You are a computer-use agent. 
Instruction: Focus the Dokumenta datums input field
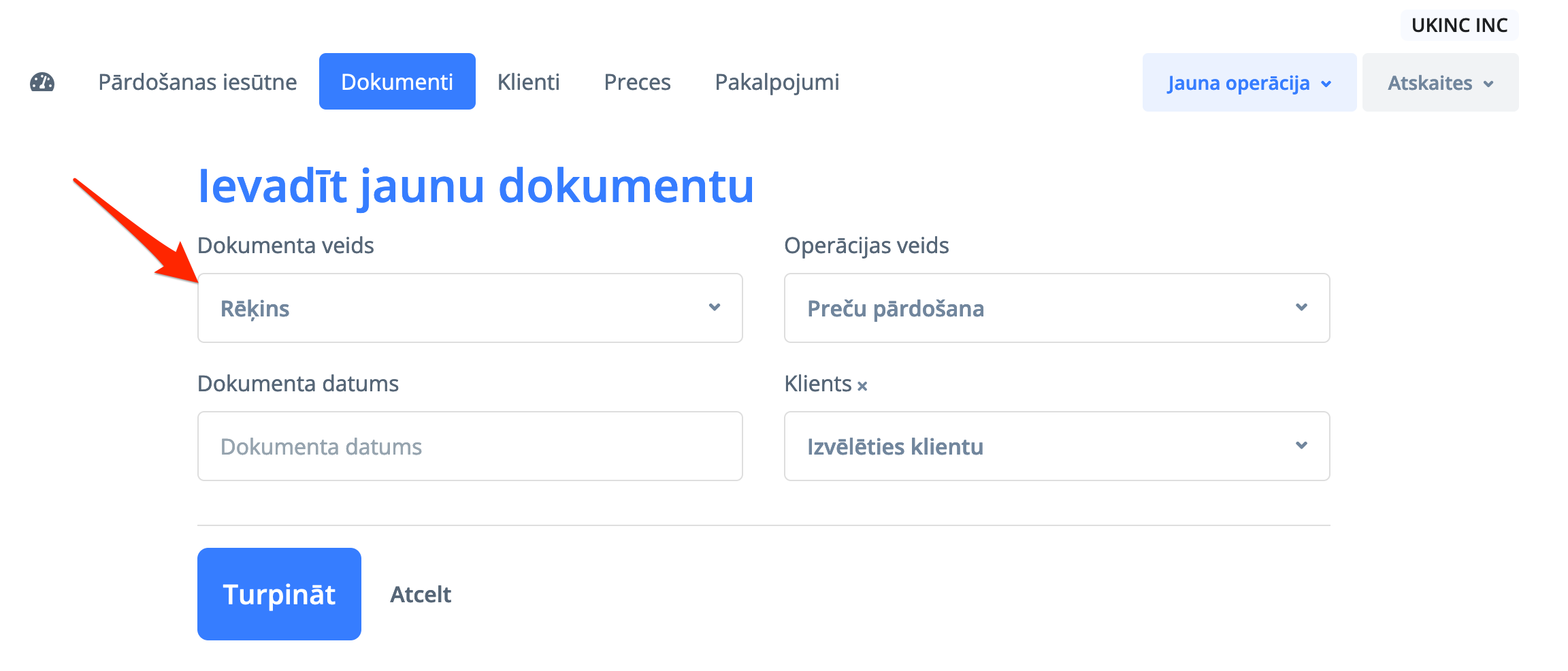469,446
